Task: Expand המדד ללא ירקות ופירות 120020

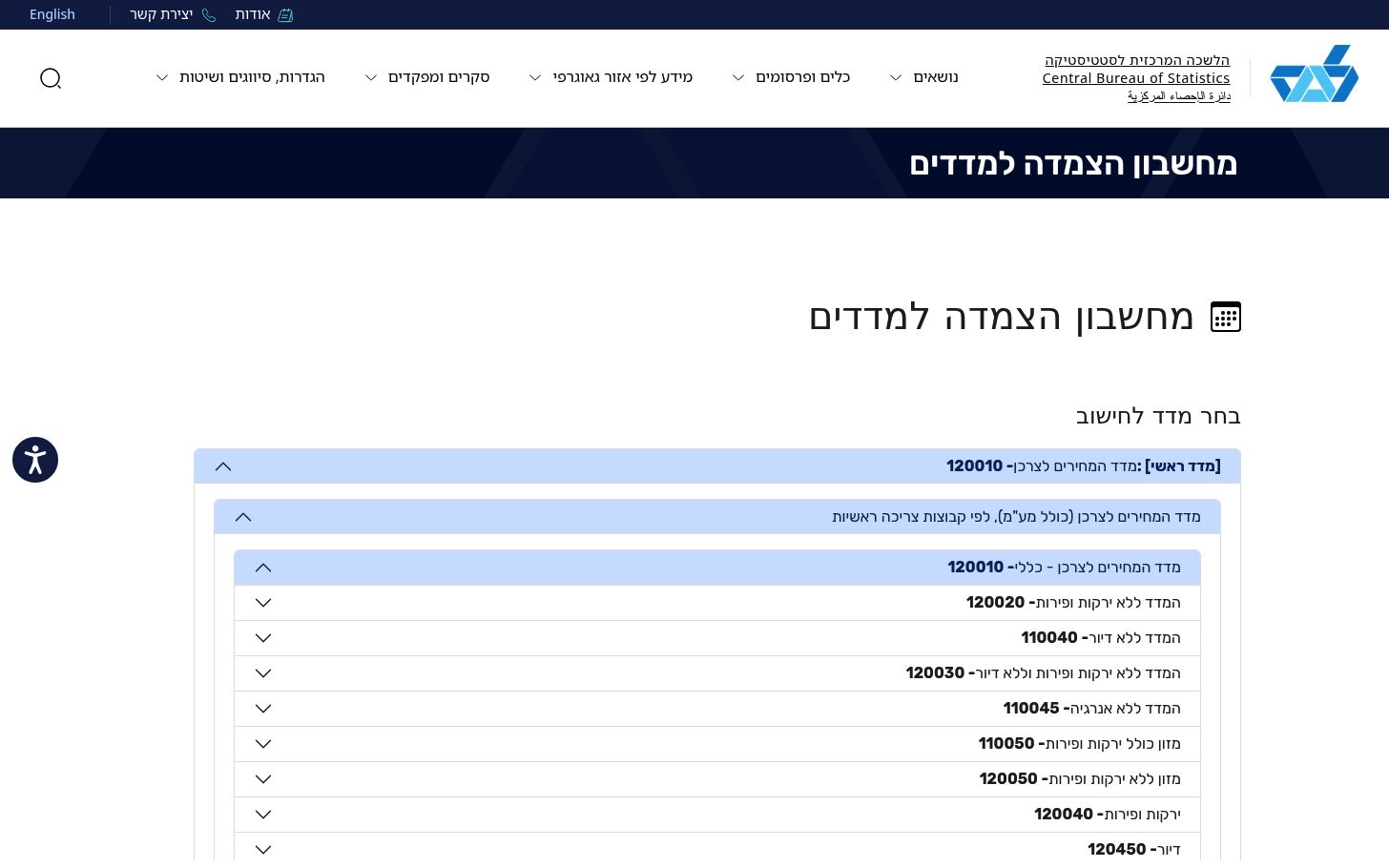Action: (717, 603)
